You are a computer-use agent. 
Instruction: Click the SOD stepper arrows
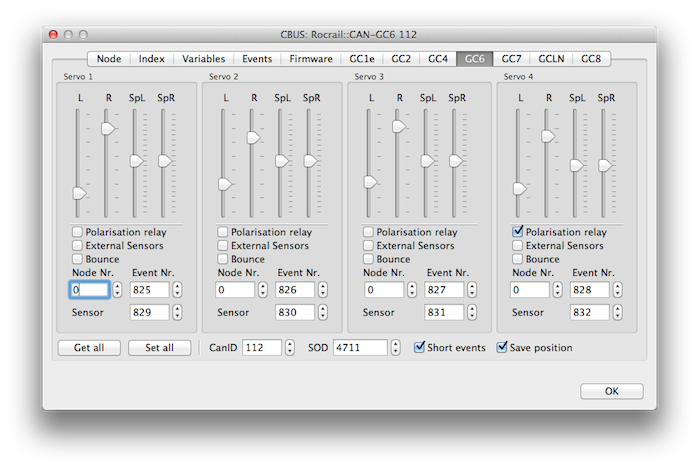(x=396, y=348)
